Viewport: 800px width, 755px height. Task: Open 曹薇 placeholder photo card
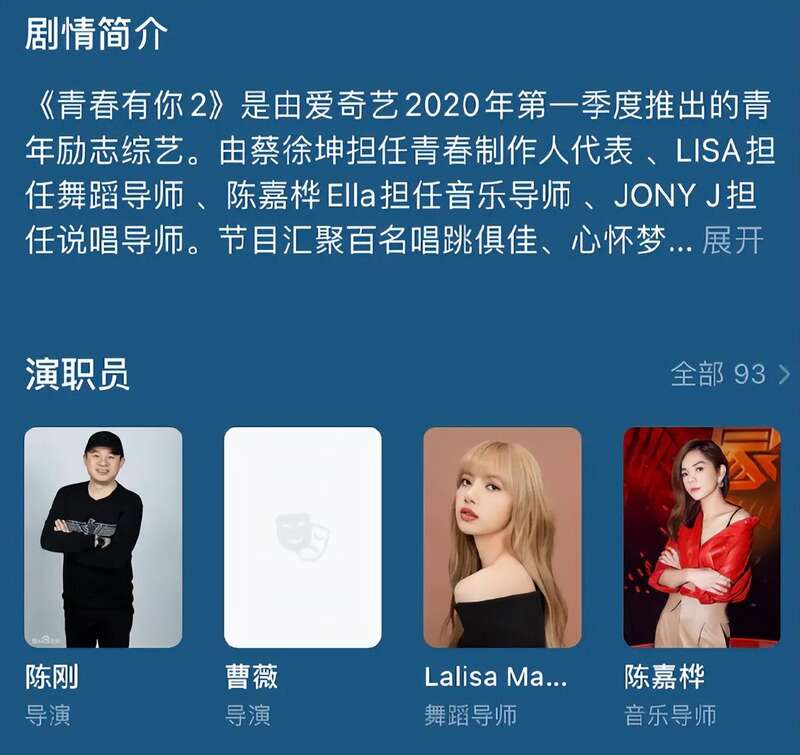coord(303,537)
